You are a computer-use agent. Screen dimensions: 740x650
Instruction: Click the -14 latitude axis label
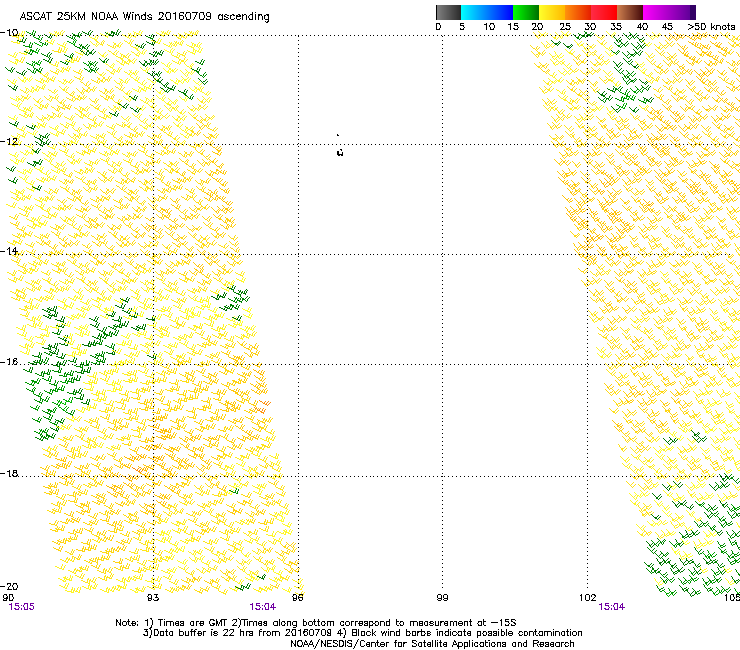pyautogui.click(x=9, y=251)
